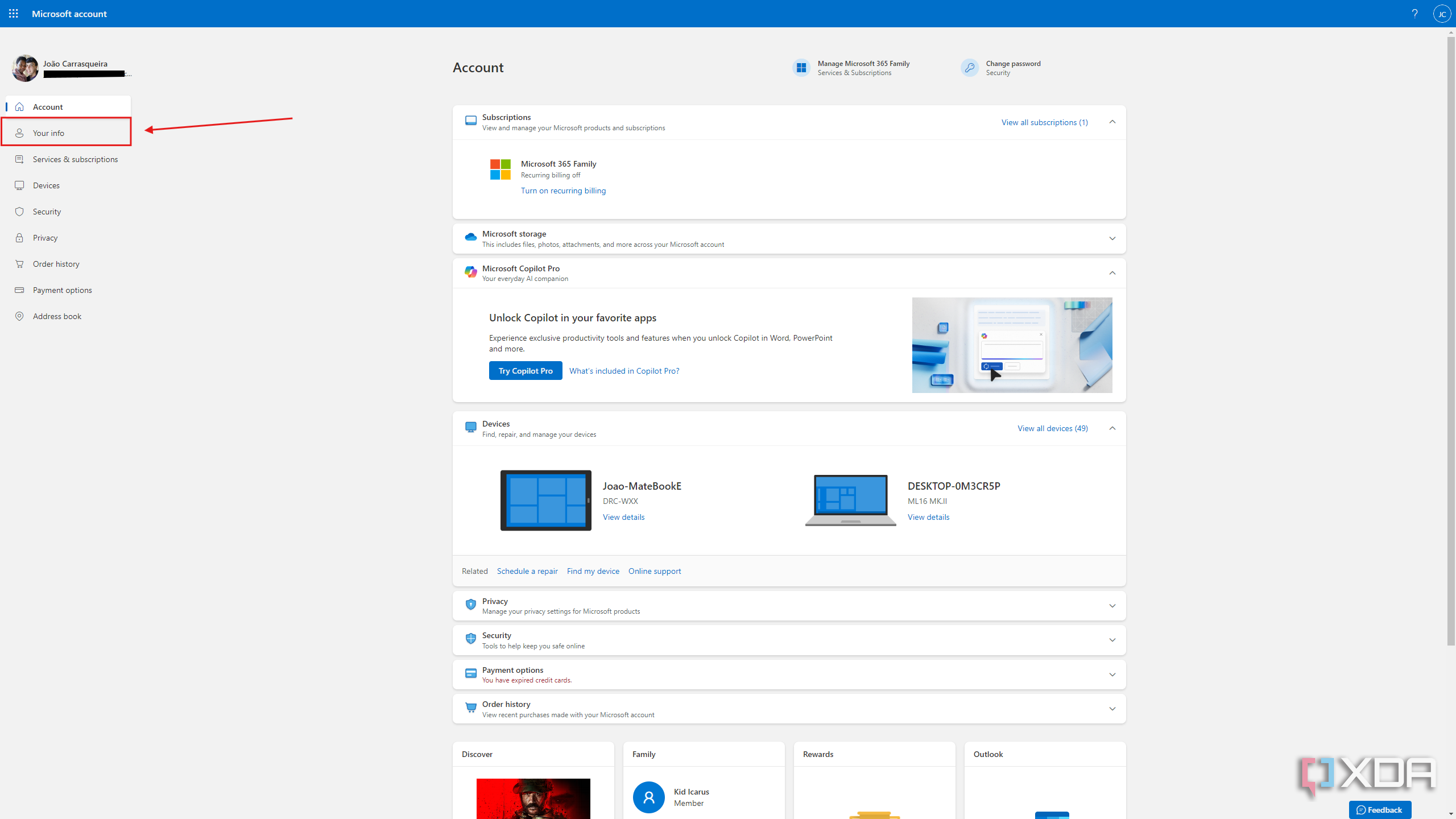Open the app launcher grid icon
The height and width of the screenshot is (819, 1456).
click(14, 14)
